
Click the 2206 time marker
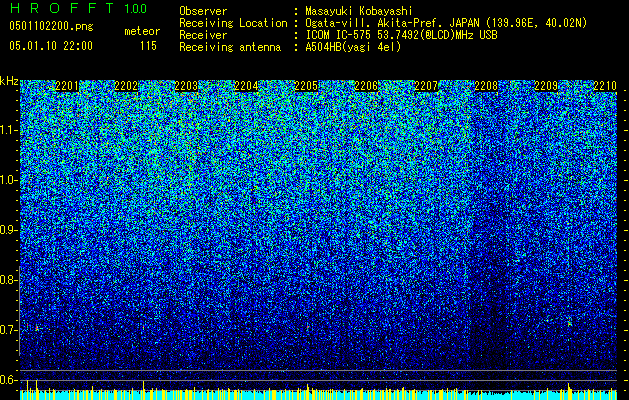tap(366, 86)
